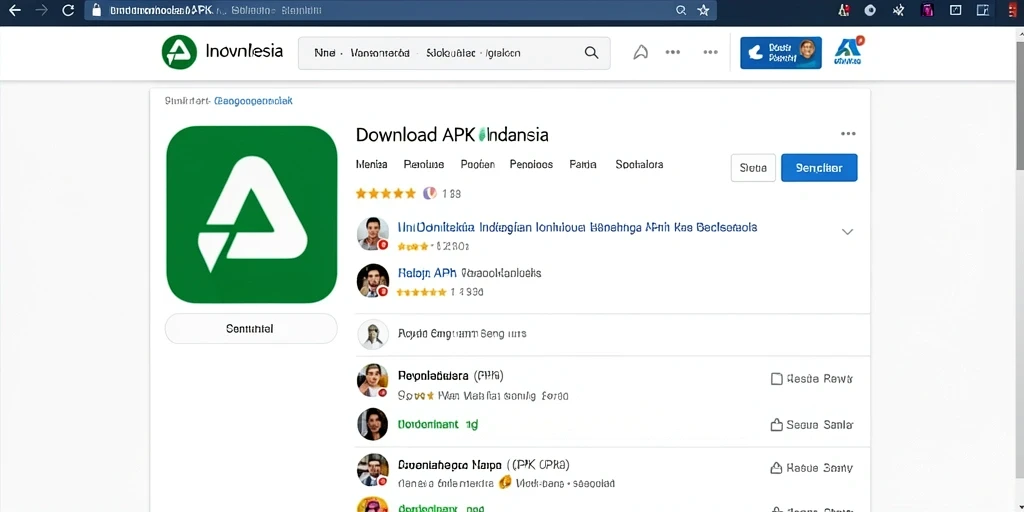The width and height of the screenshot is (1024, 512).
Task: Click the lock icon in the Gvoonlahepro row
Action: tap(776, 468)
